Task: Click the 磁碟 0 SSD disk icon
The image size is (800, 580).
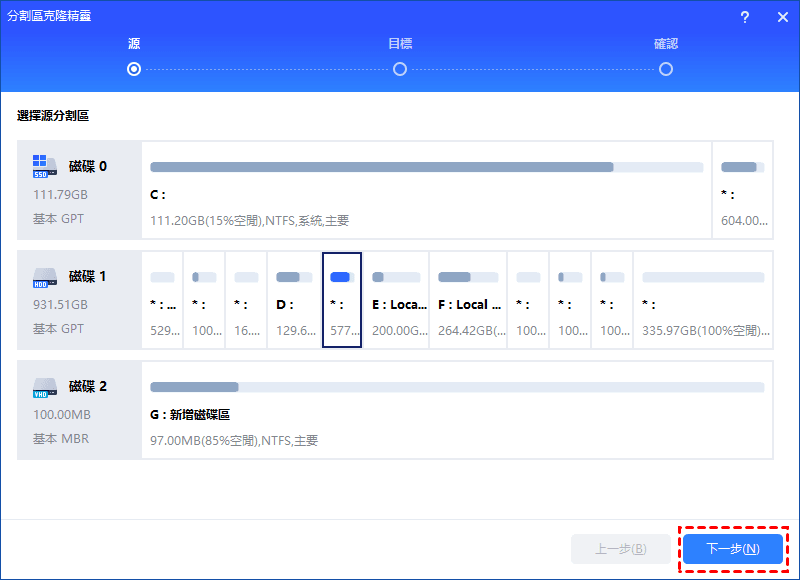Action: (43, 166)
